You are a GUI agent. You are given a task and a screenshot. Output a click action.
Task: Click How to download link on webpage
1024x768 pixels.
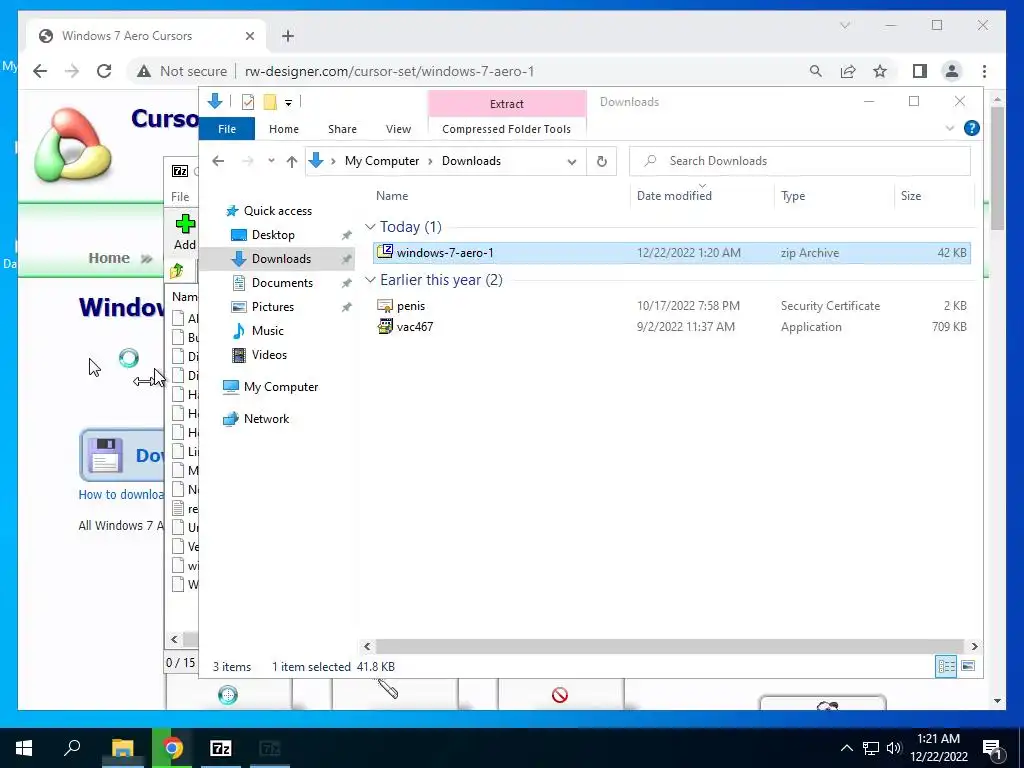(121, 494)
